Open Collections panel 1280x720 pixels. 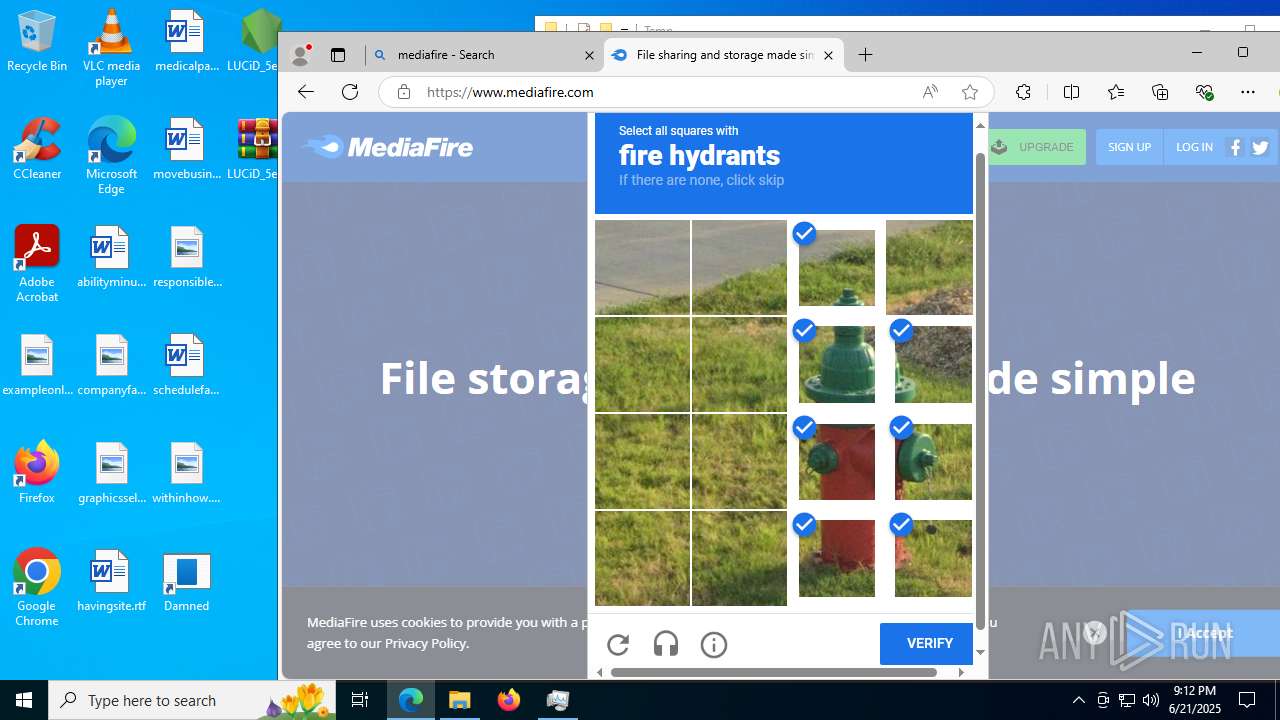tap(1160, 92)
